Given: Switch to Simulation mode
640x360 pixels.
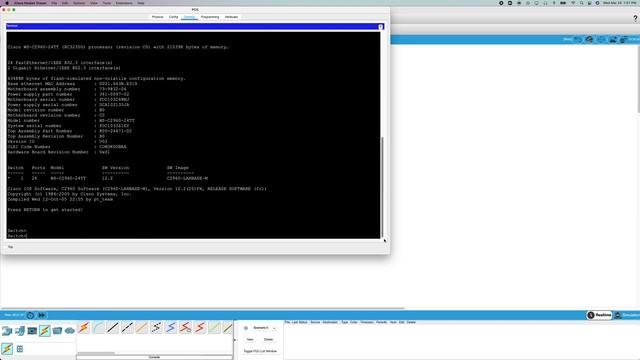Looking at the screenshot, I should point(627,315).
